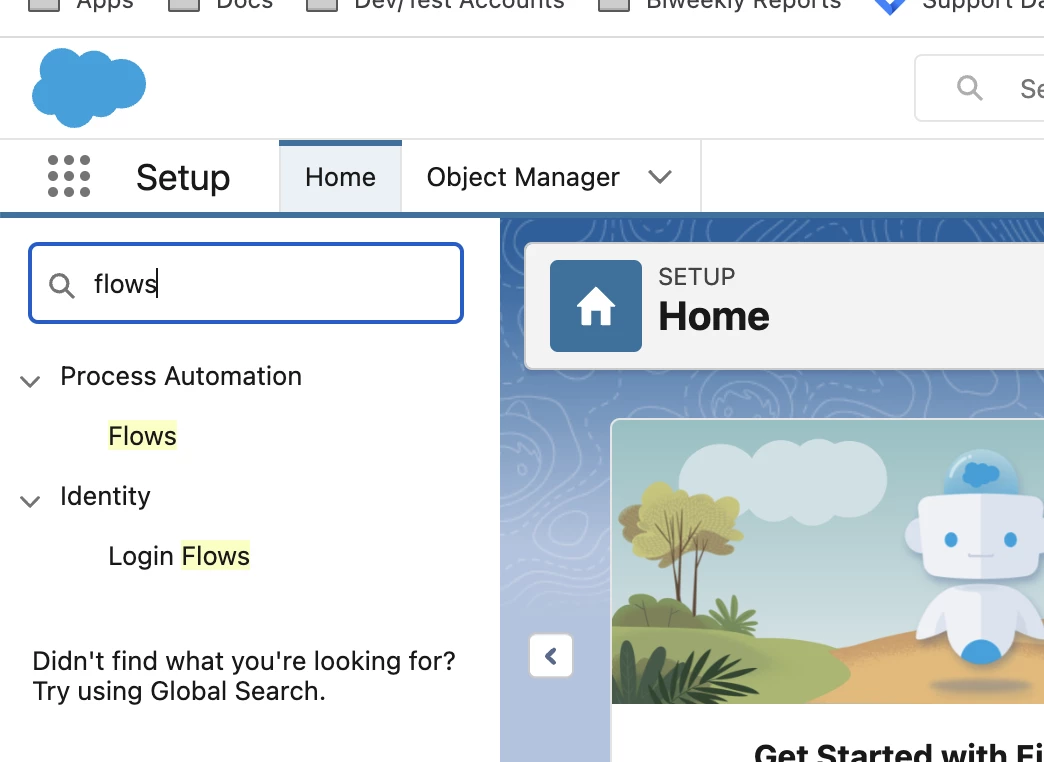Open the Object Manager dropdown chevron
Screen dimensions: 1044x762
coord(659,177)
